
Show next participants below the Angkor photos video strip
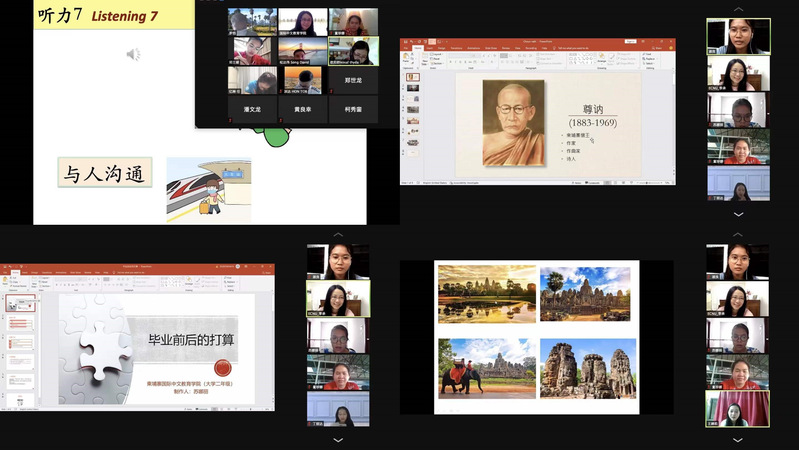(738, 438)
